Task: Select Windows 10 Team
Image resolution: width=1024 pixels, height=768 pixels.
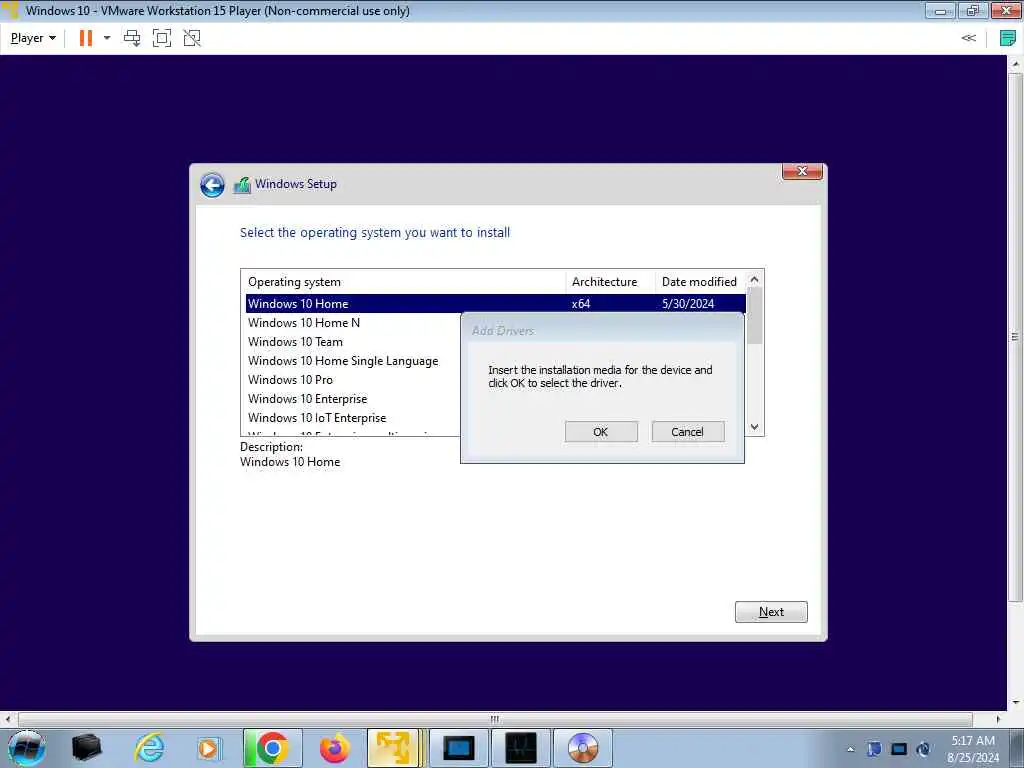Action: coord(295,342)
